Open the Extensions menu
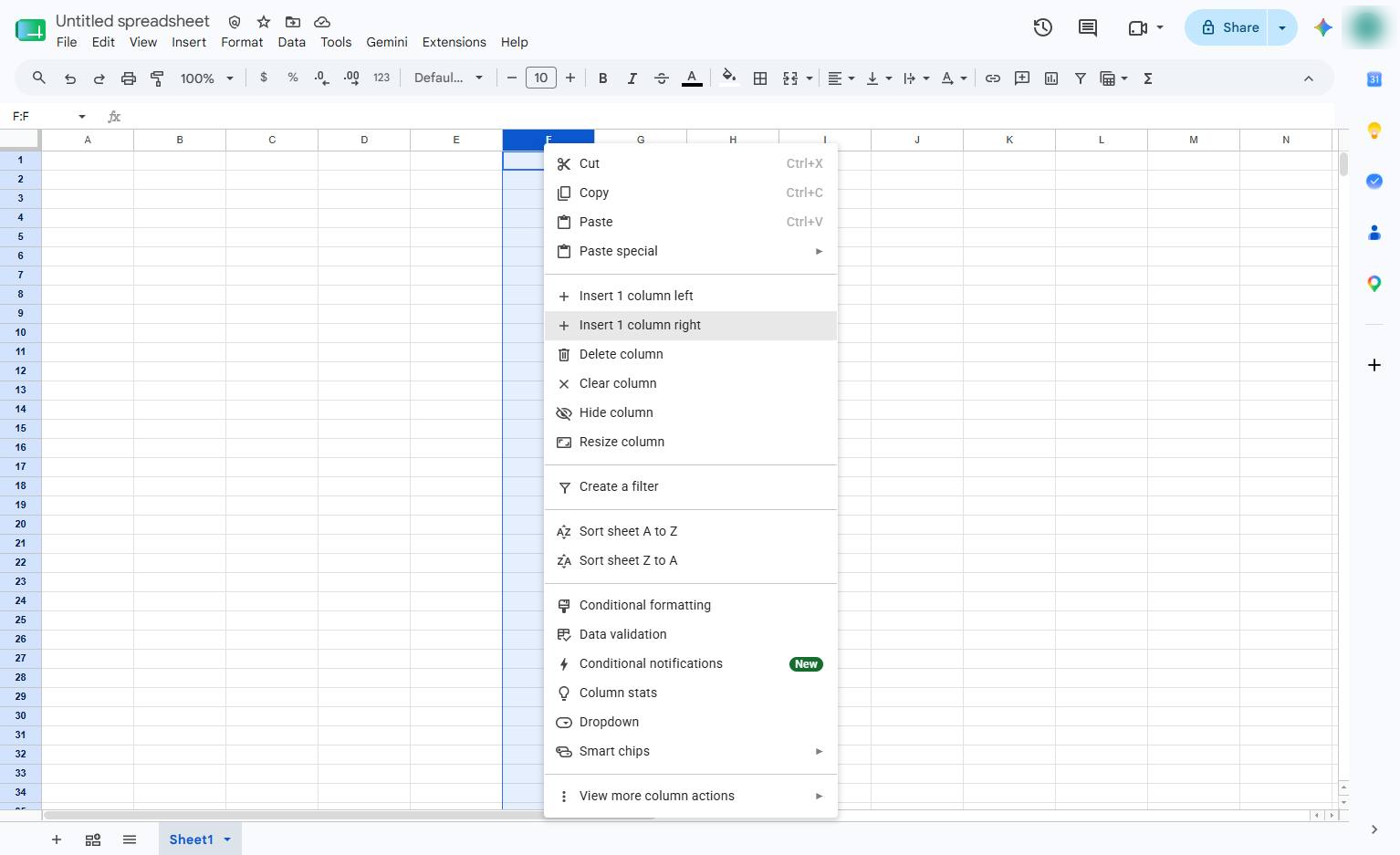1400x855 pixels. (454, 42)
